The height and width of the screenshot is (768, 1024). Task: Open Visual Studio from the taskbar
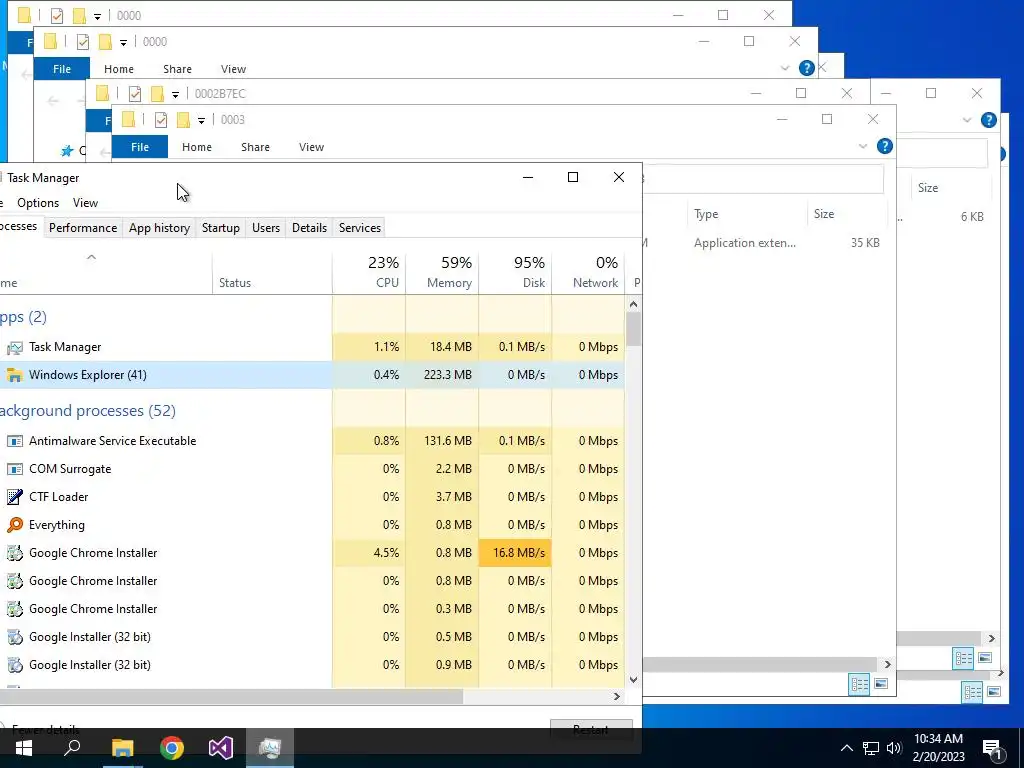(221, 748)
